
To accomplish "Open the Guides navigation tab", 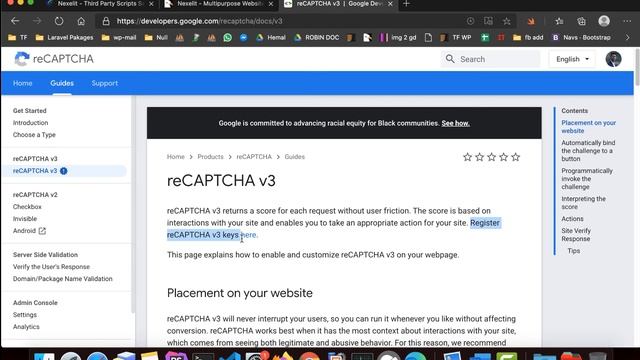I will pos(62,83).
